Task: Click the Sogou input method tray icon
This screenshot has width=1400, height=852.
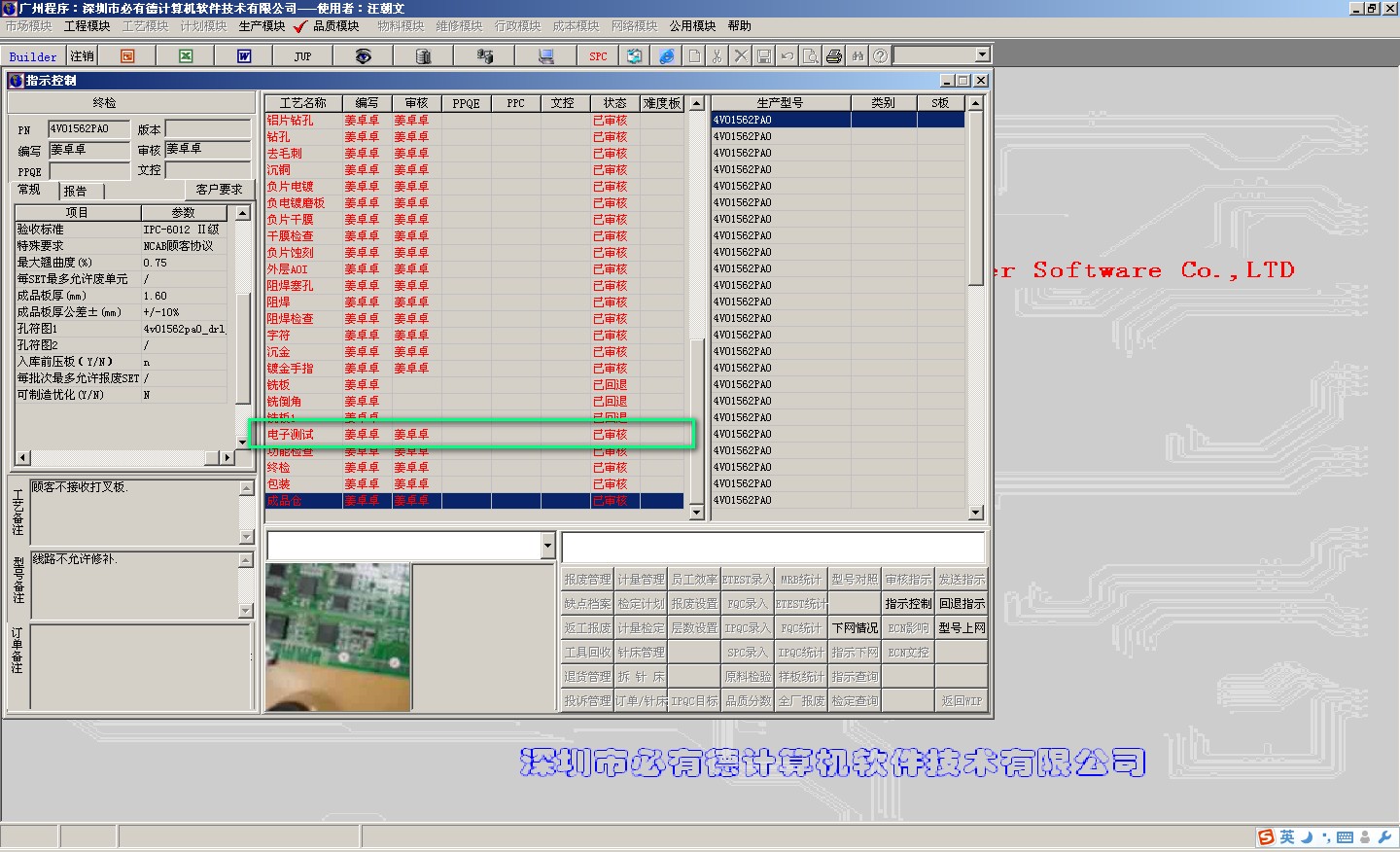Action: click(x=1266, y=837)
